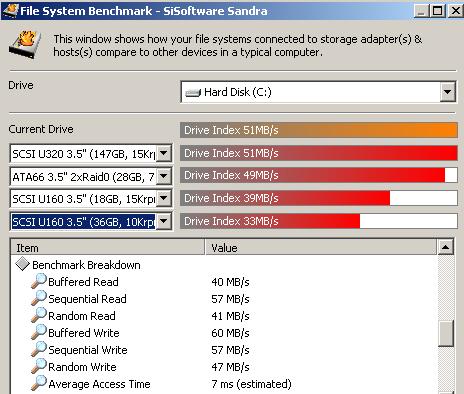Click the Sandra title bar app icon
The image size is (464, 394).
point(10,10)
